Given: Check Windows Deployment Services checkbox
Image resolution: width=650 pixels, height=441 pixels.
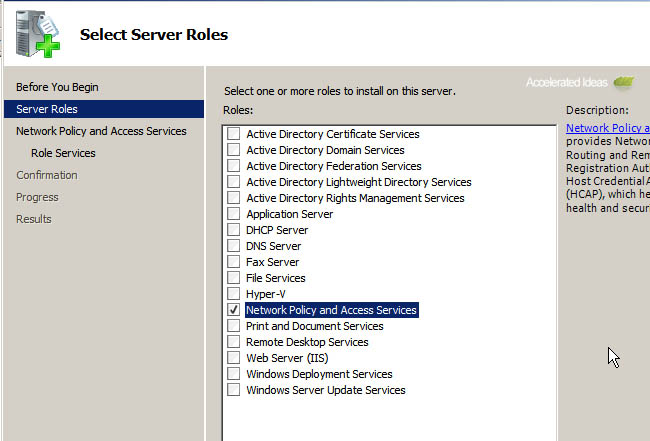Looking at the screenshot, I should point(233,373).
